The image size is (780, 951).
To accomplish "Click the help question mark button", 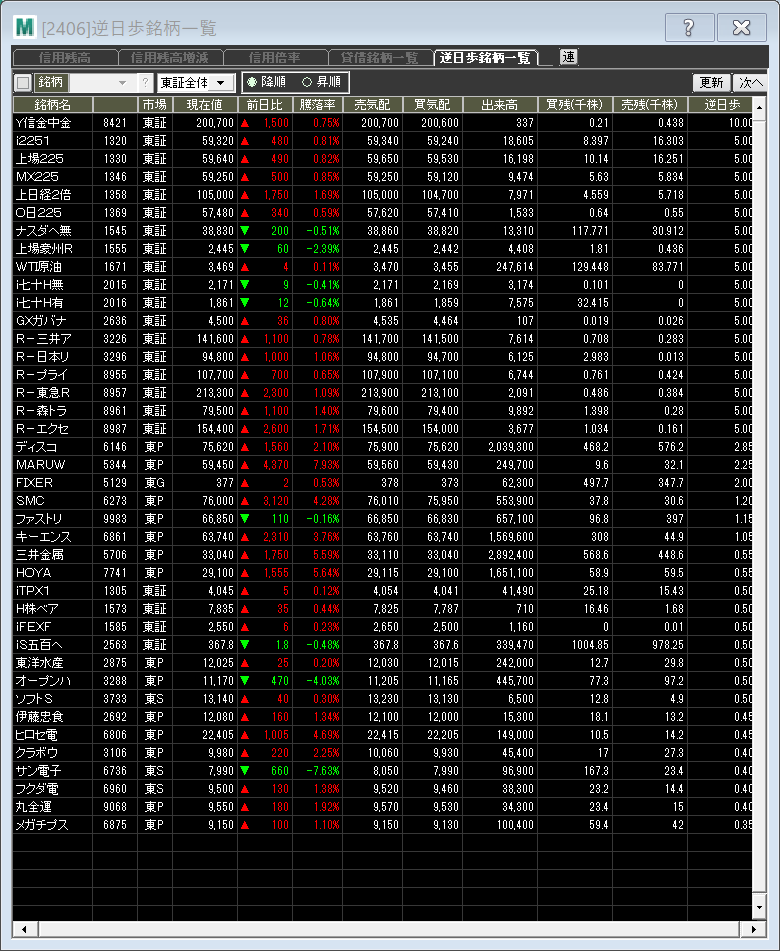I will point(690,28).
